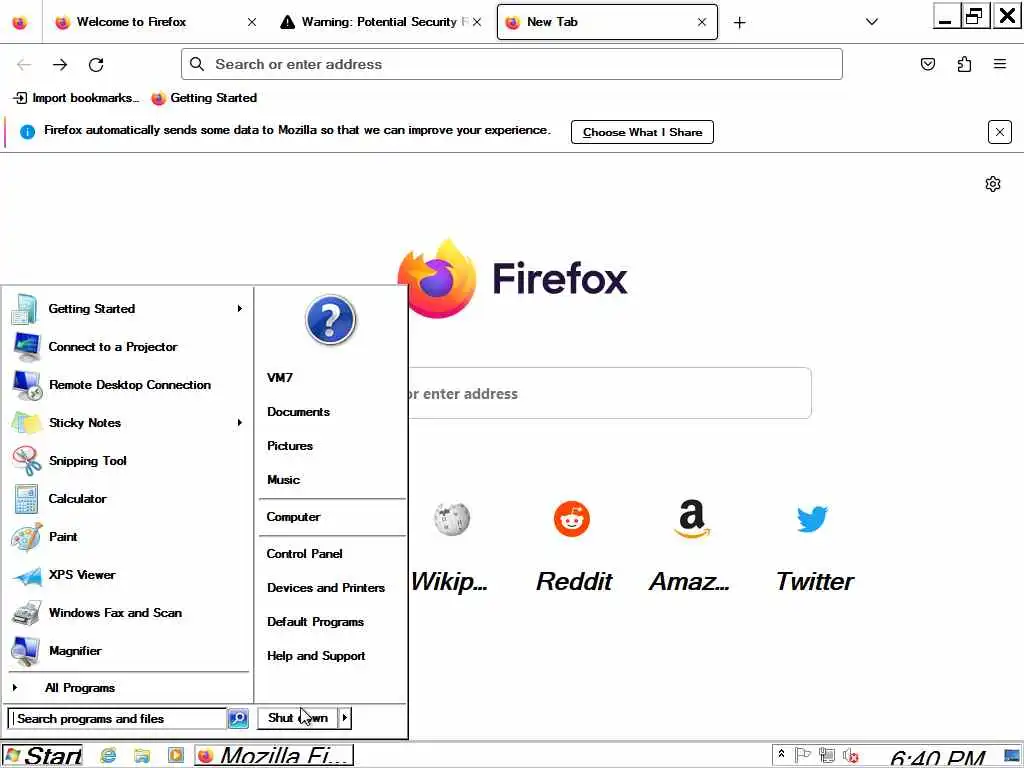The height and width of the screenshot is (768, 1024).
Task: Personalize new tab via gear icon
Action: 993,184
